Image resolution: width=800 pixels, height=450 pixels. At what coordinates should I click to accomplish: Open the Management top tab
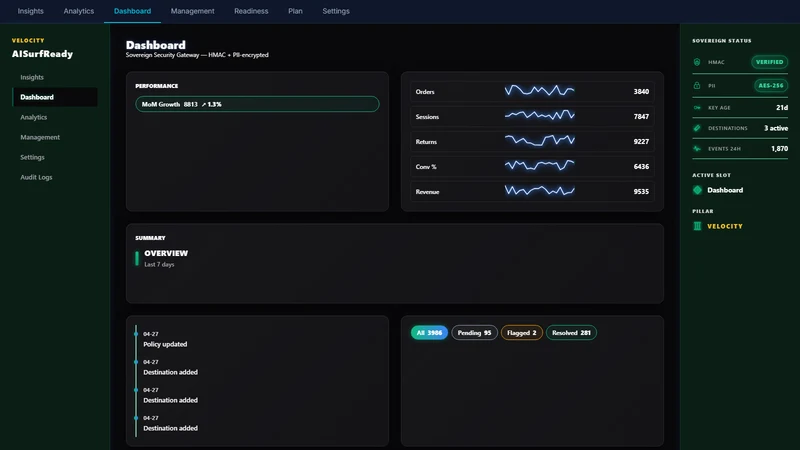(192, 11)
